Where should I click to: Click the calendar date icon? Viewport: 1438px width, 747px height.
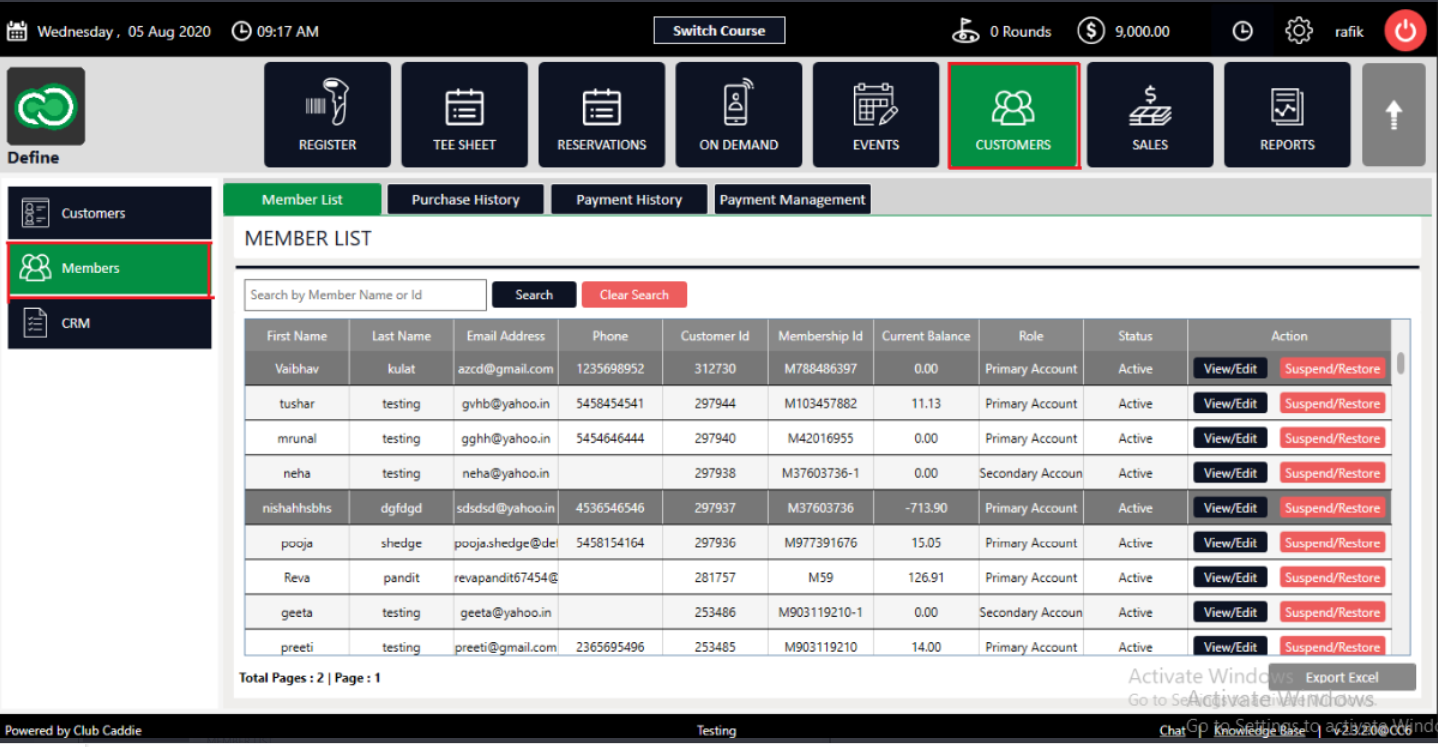coord(17,31)
